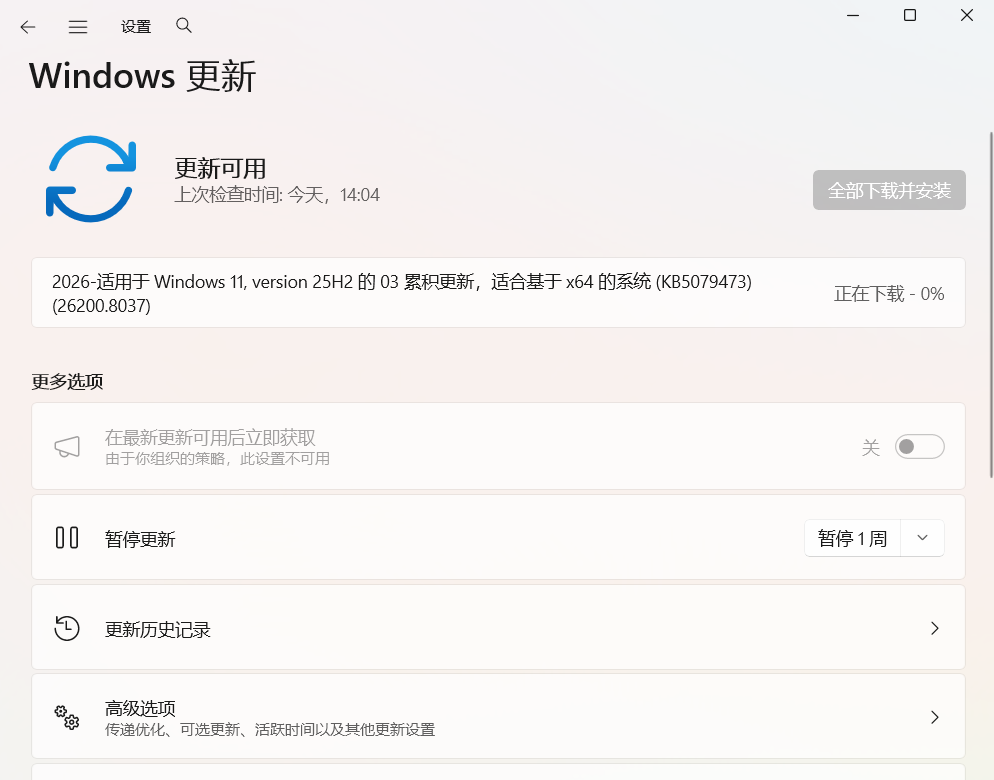
Task: Select the KB5079473 cumulative update entry
Action: pos(498,293)
